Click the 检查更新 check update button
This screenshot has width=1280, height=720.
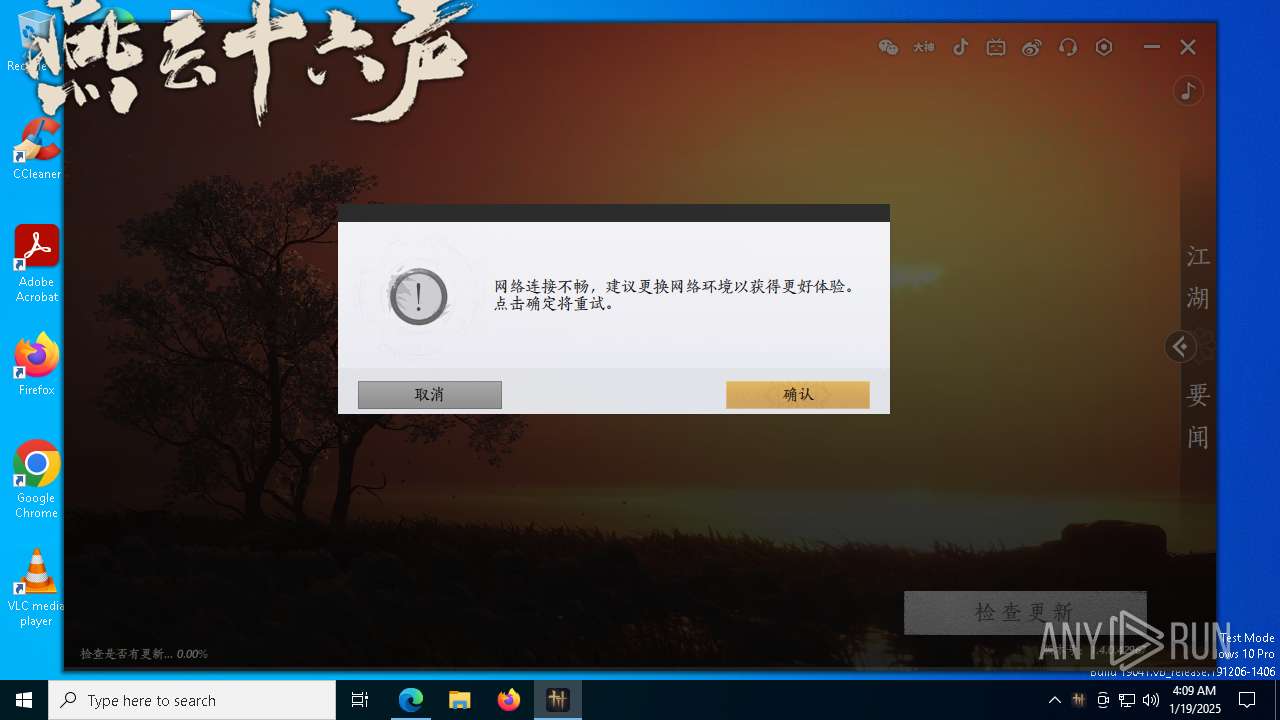coord(1025,612)
